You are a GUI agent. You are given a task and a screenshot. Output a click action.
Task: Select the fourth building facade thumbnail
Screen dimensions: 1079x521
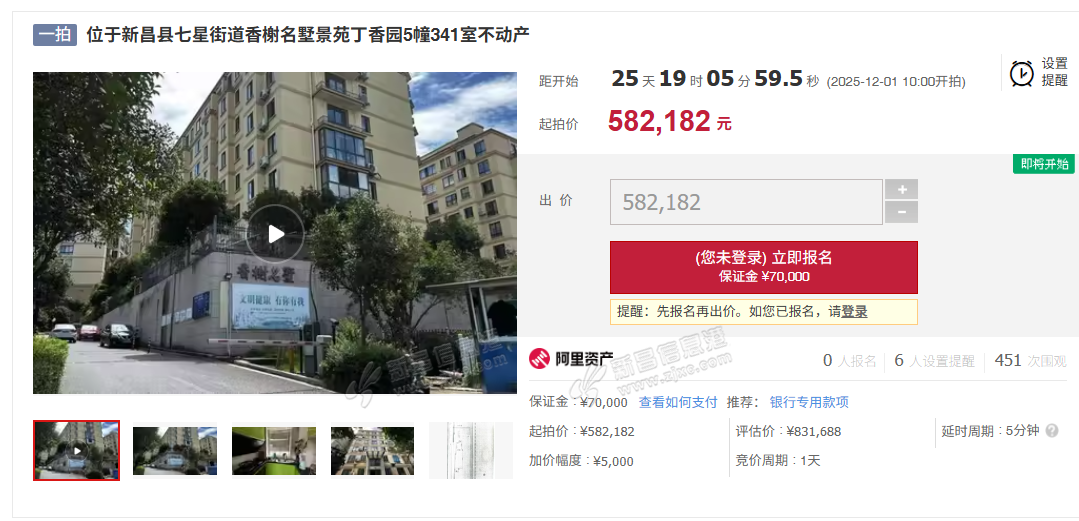click(372, 451)
